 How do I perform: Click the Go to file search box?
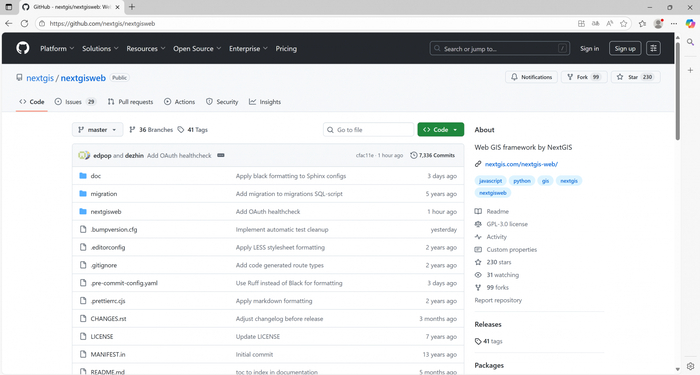point(369,129)
